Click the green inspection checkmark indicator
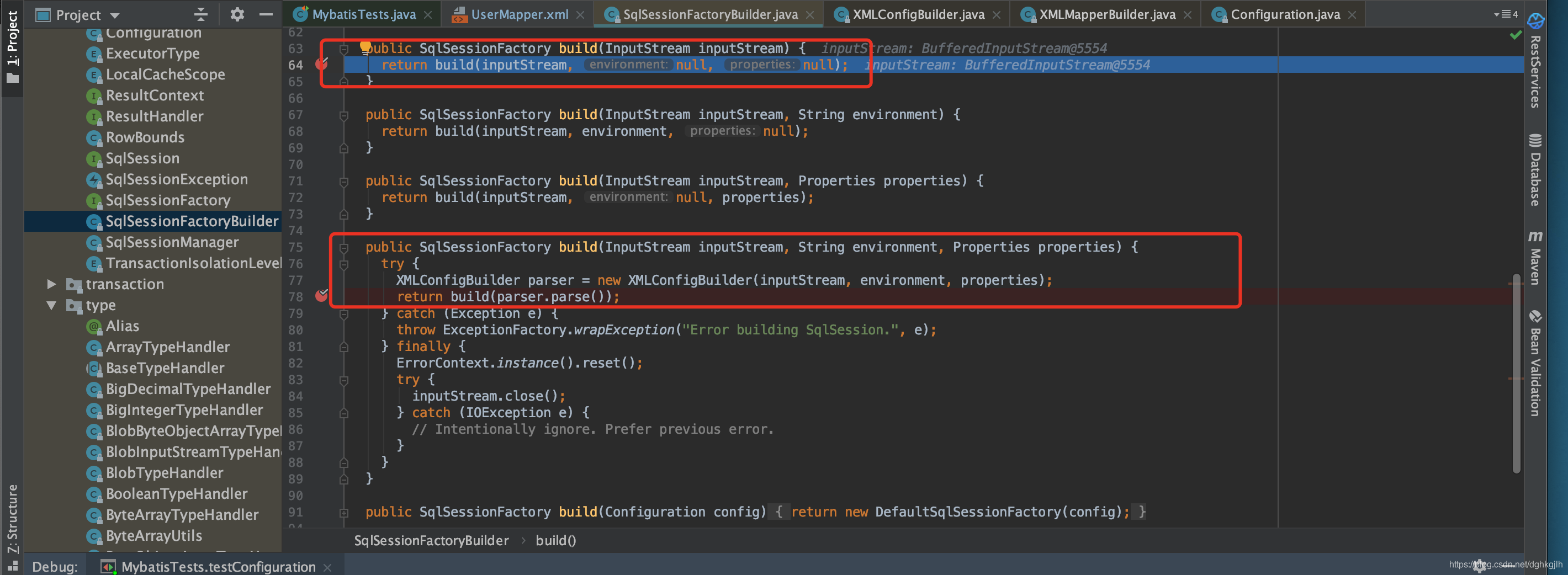This screenshot has height=575, width=1568. (x=1516, y=35)
